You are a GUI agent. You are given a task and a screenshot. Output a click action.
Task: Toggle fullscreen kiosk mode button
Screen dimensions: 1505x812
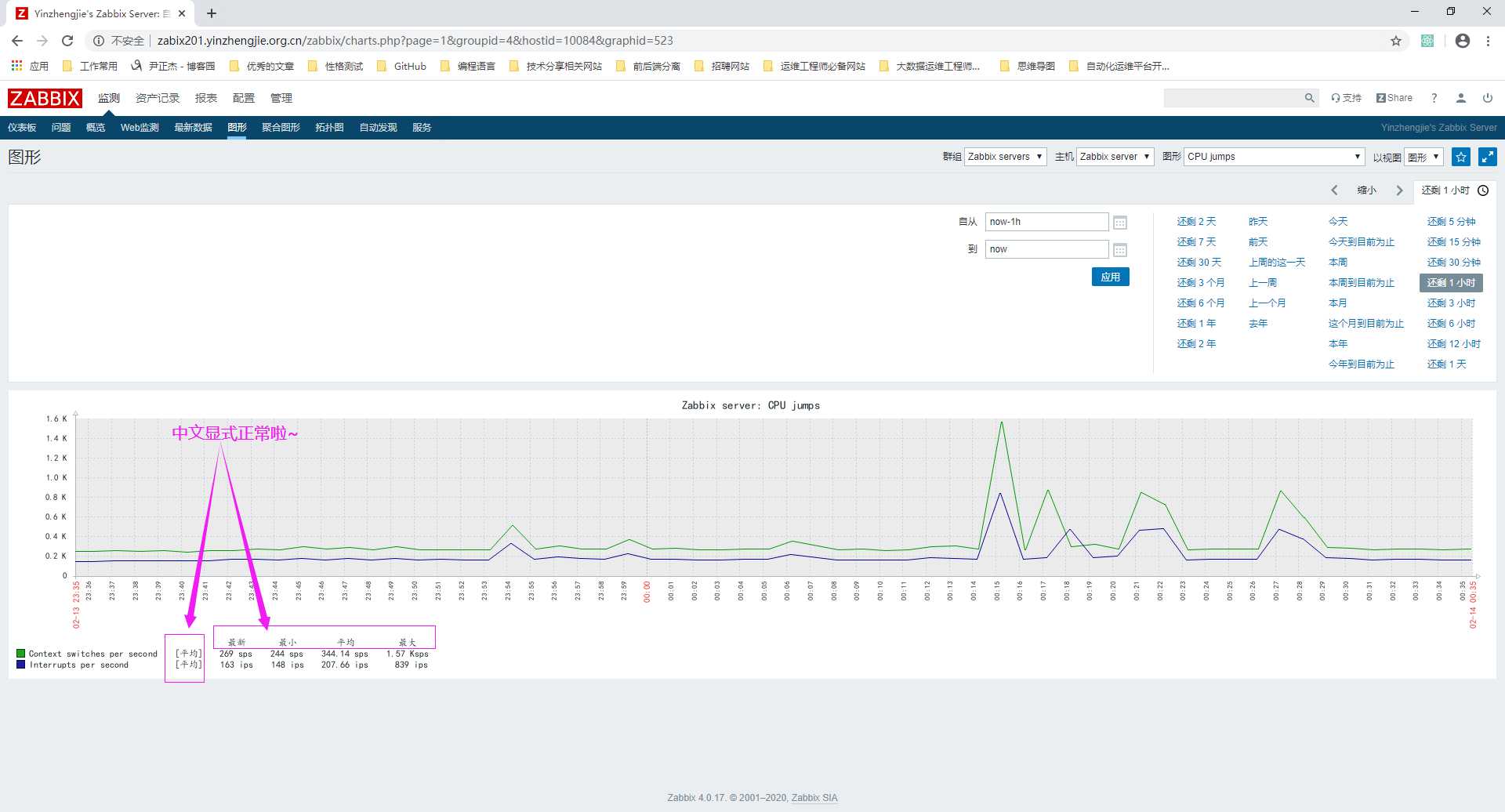[1488, 157]
